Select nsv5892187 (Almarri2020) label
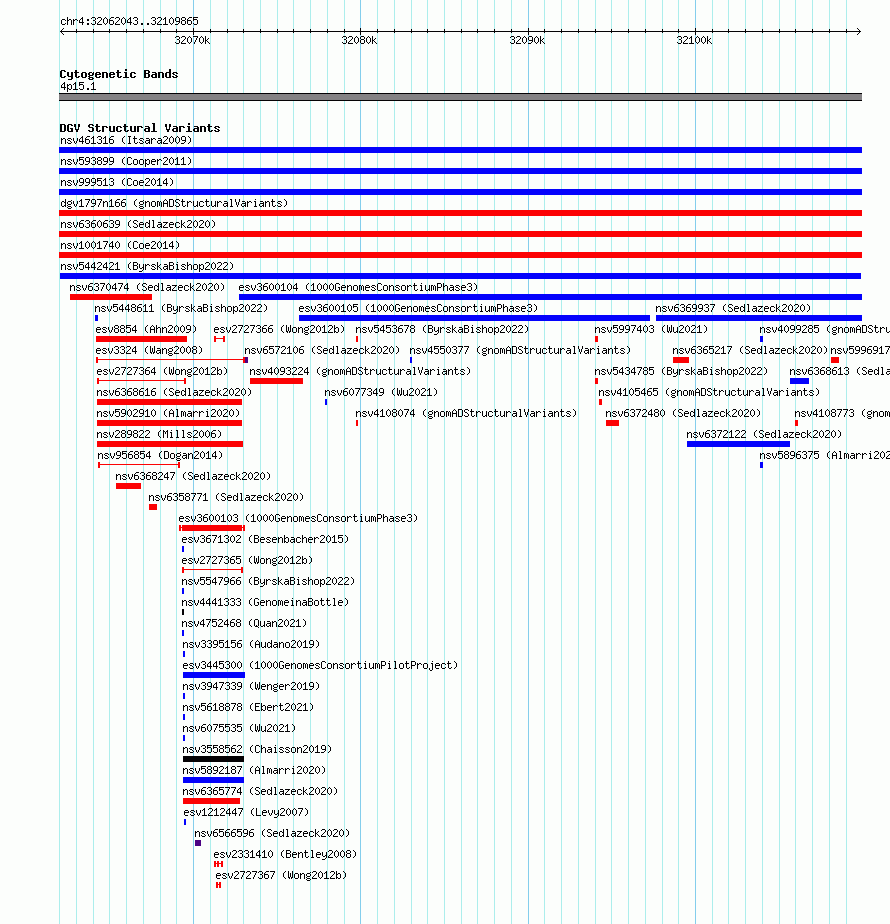 click(254, 770)
